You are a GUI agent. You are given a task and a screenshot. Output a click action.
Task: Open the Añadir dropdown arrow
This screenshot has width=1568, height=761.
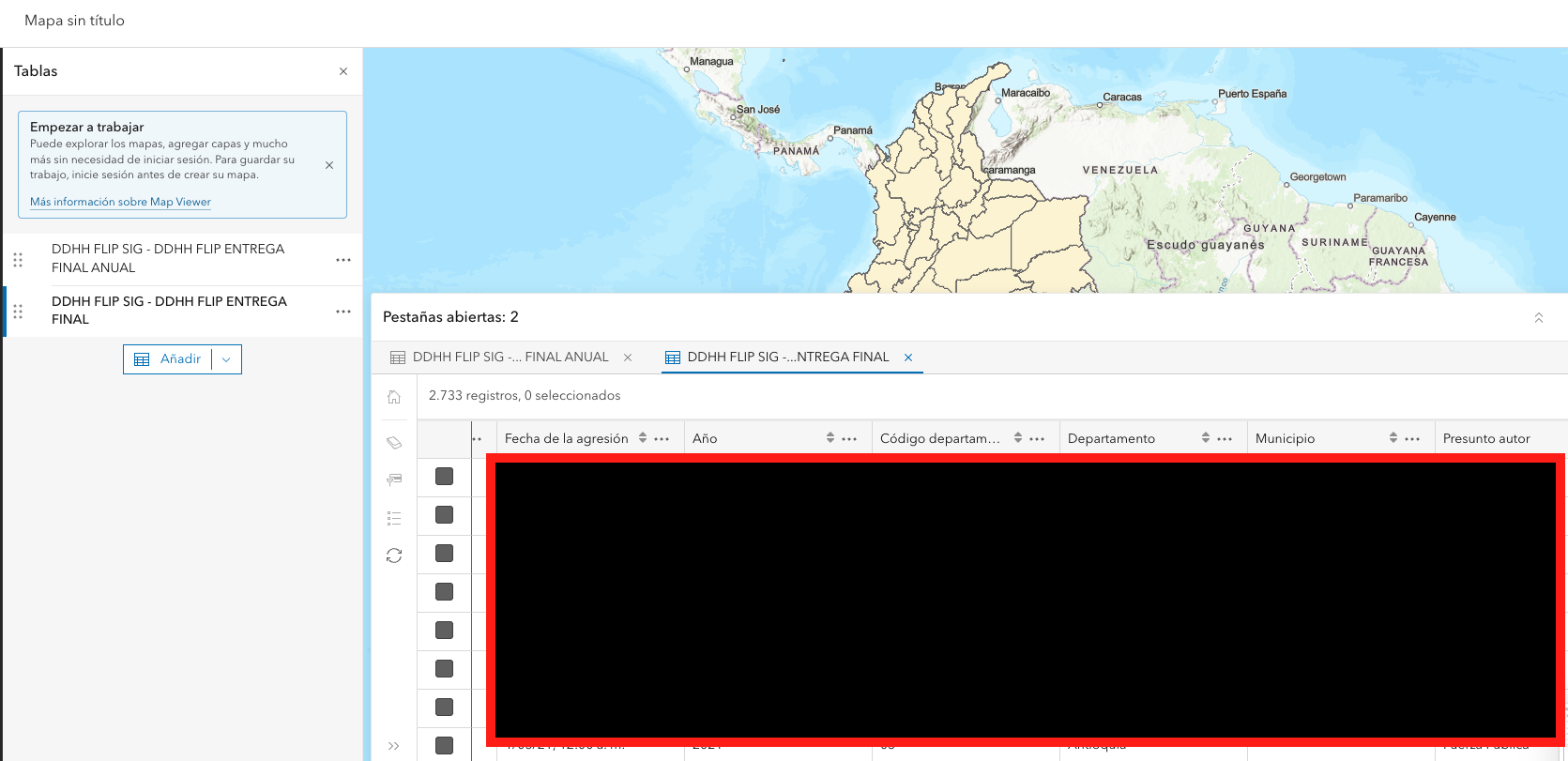[x=226, y=359]
